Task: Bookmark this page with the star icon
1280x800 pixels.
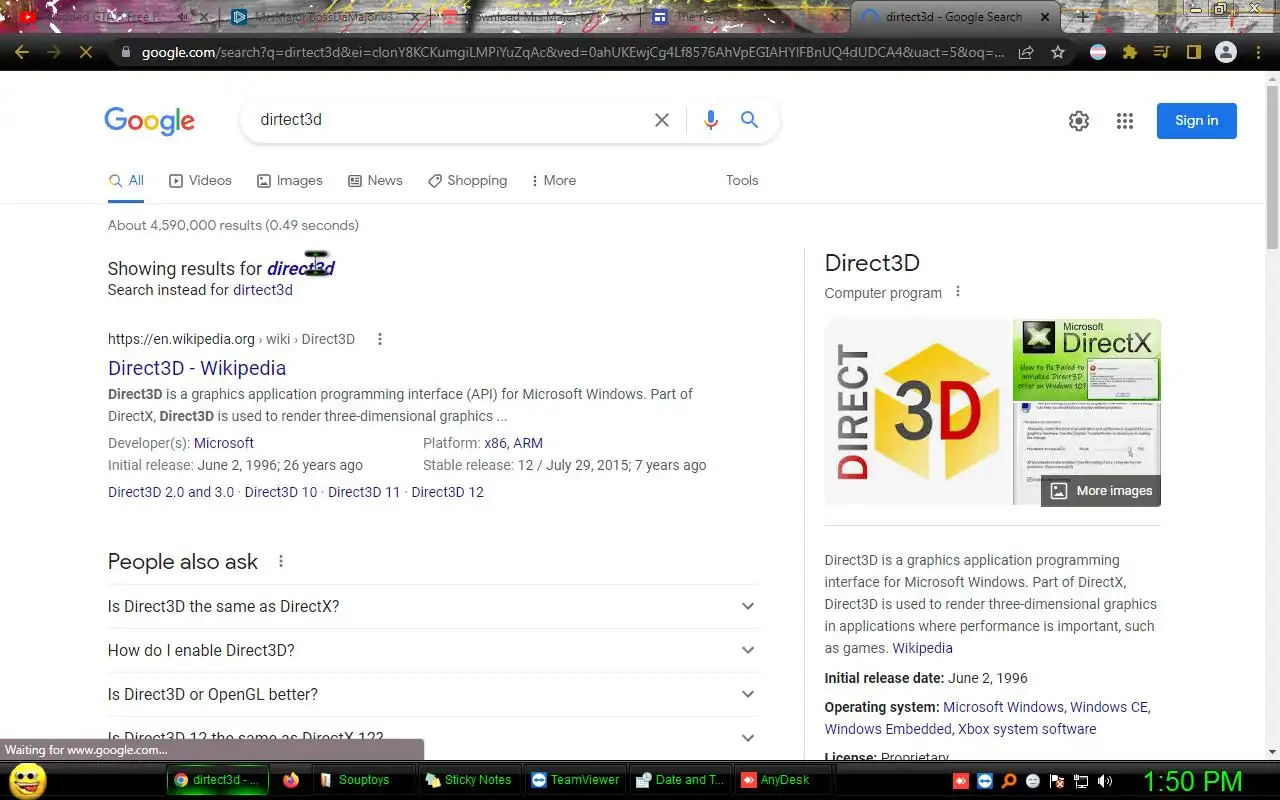Action: (x=1058, y=53)
